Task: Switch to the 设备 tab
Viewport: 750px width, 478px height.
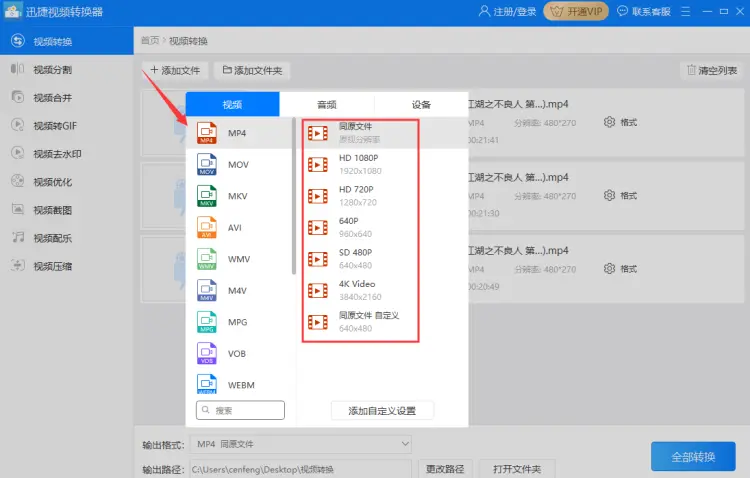Action: [x=421, y=104]
